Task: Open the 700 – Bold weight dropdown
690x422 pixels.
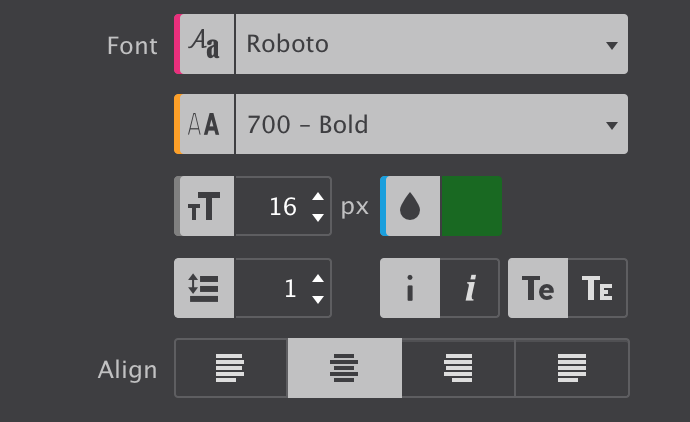Action: click(x=430, y=124)
